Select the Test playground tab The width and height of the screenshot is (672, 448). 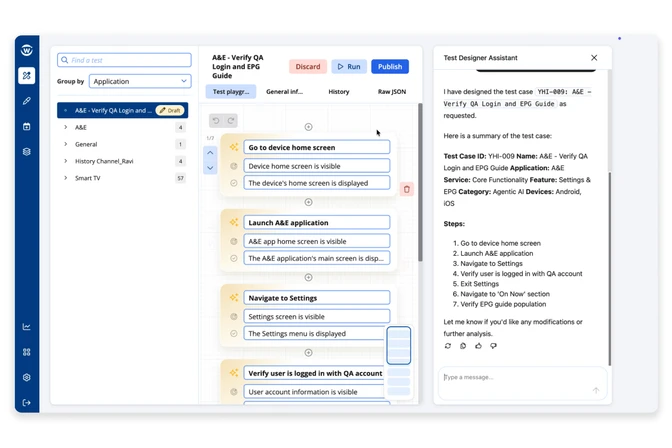tap(231, 91)
